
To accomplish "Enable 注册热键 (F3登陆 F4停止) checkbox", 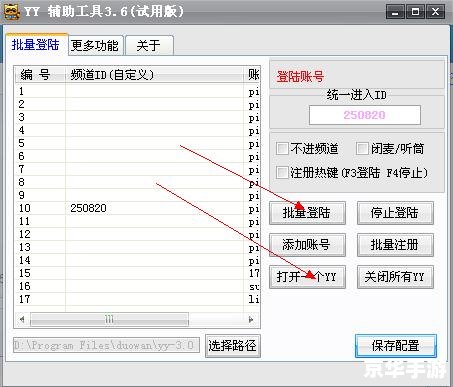I will click(x=282, y=173).
